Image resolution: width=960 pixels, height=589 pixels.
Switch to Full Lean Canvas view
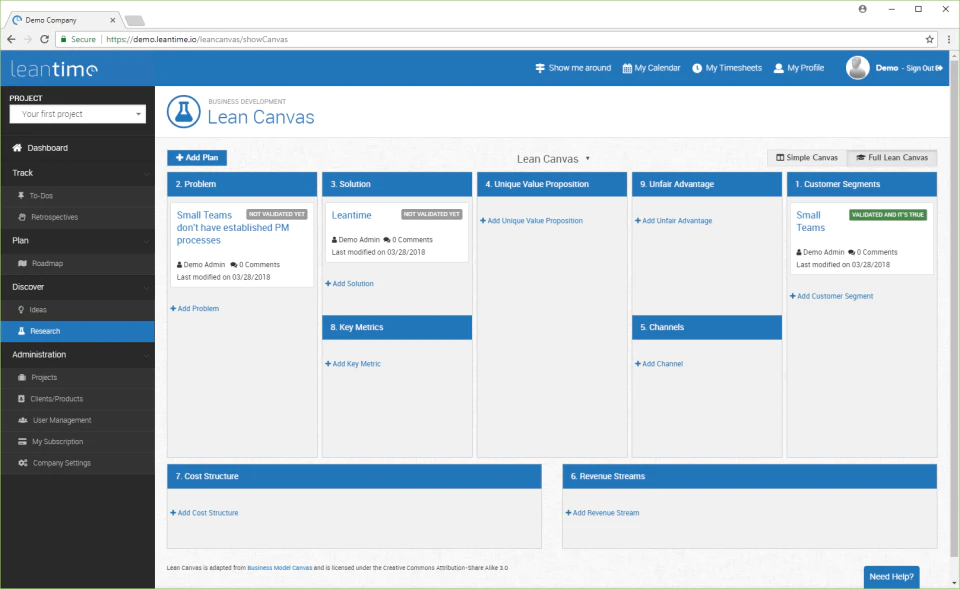coord(892,157)
